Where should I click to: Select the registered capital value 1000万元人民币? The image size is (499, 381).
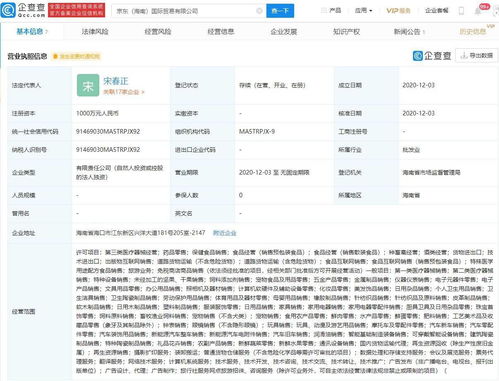(x=97, y=113)
